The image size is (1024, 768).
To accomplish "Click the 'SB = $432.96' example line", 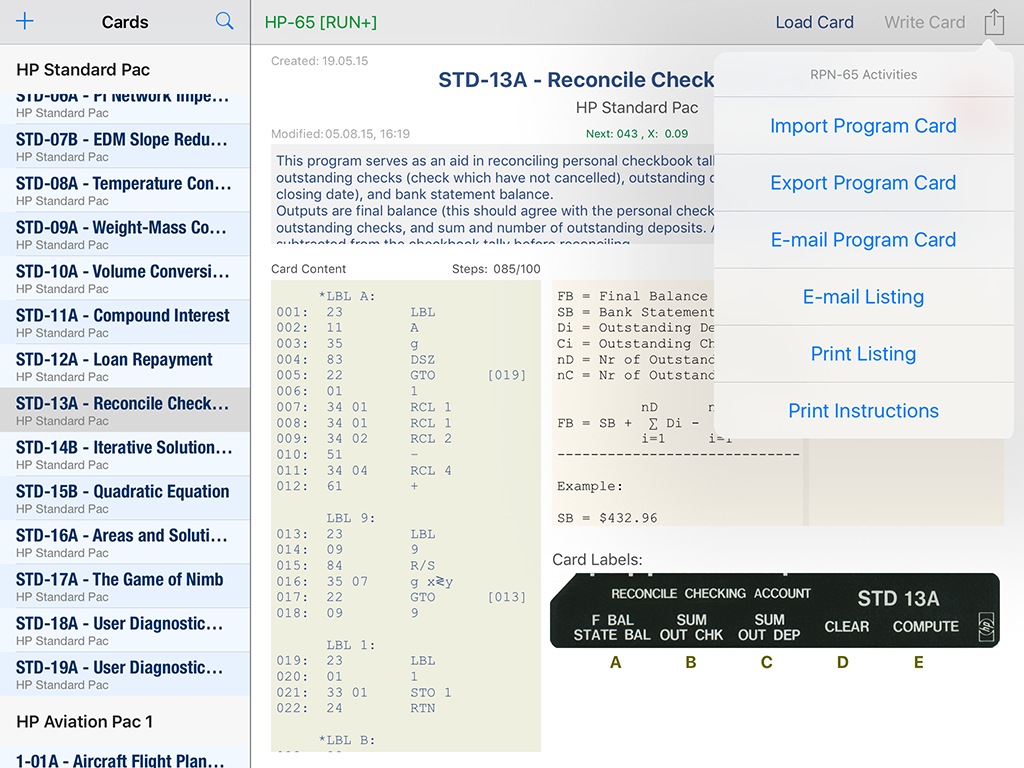I will tap(607, 518).
